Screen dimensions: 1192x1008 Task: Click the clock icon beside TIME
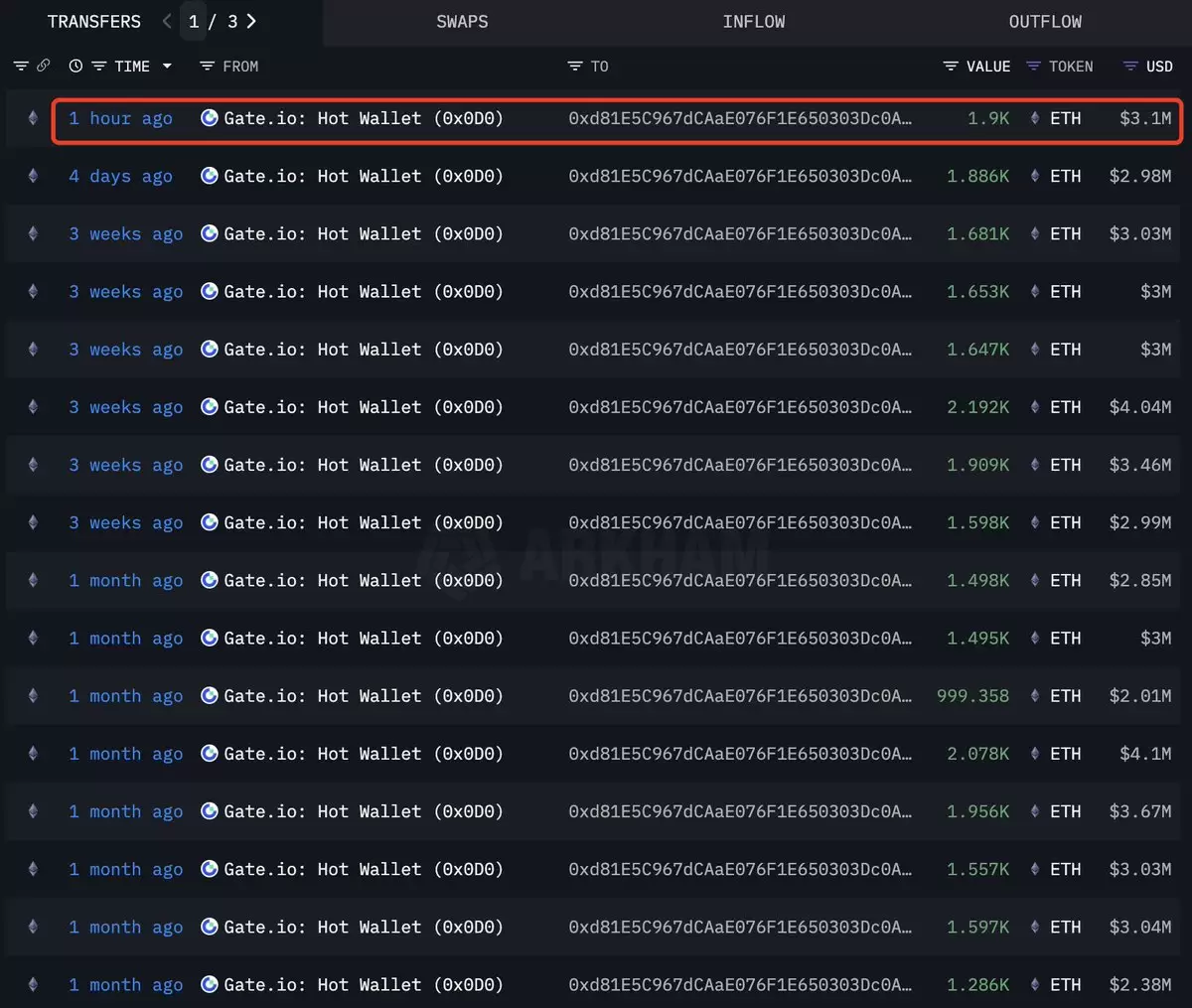[x=75, y=66]
